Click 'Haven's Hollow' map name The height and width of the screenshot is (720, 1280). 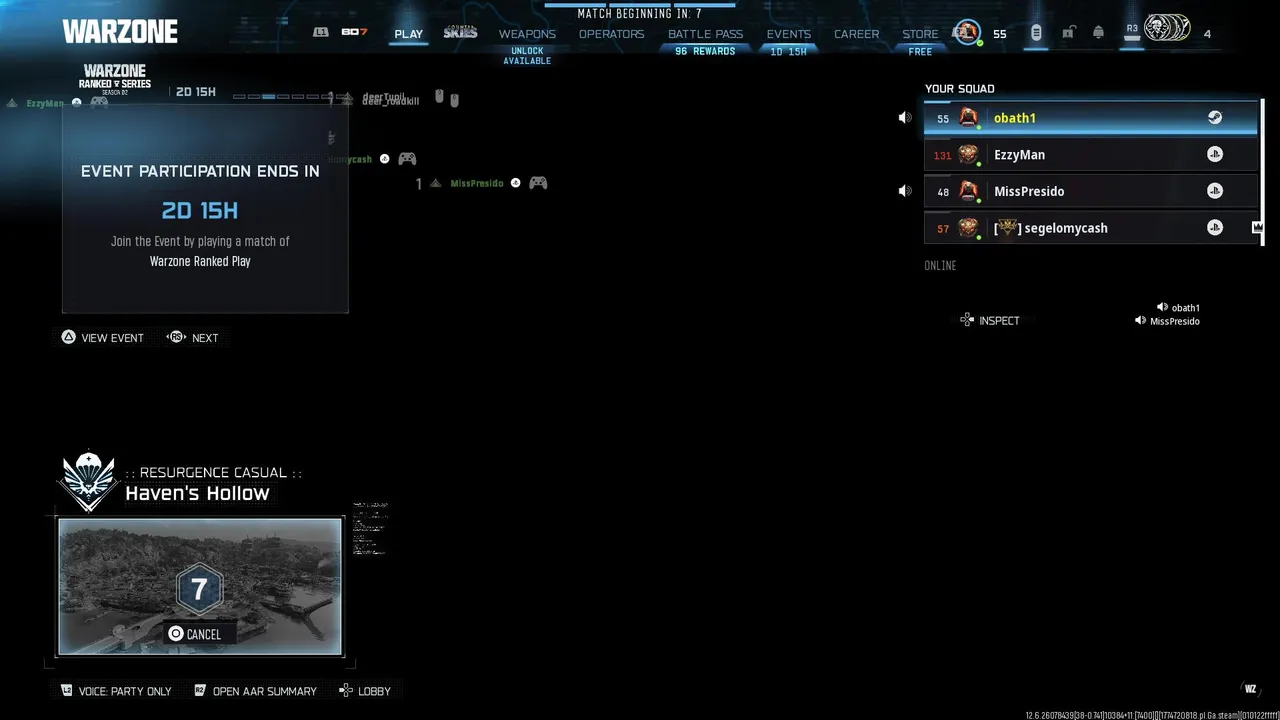pos(197,493)
